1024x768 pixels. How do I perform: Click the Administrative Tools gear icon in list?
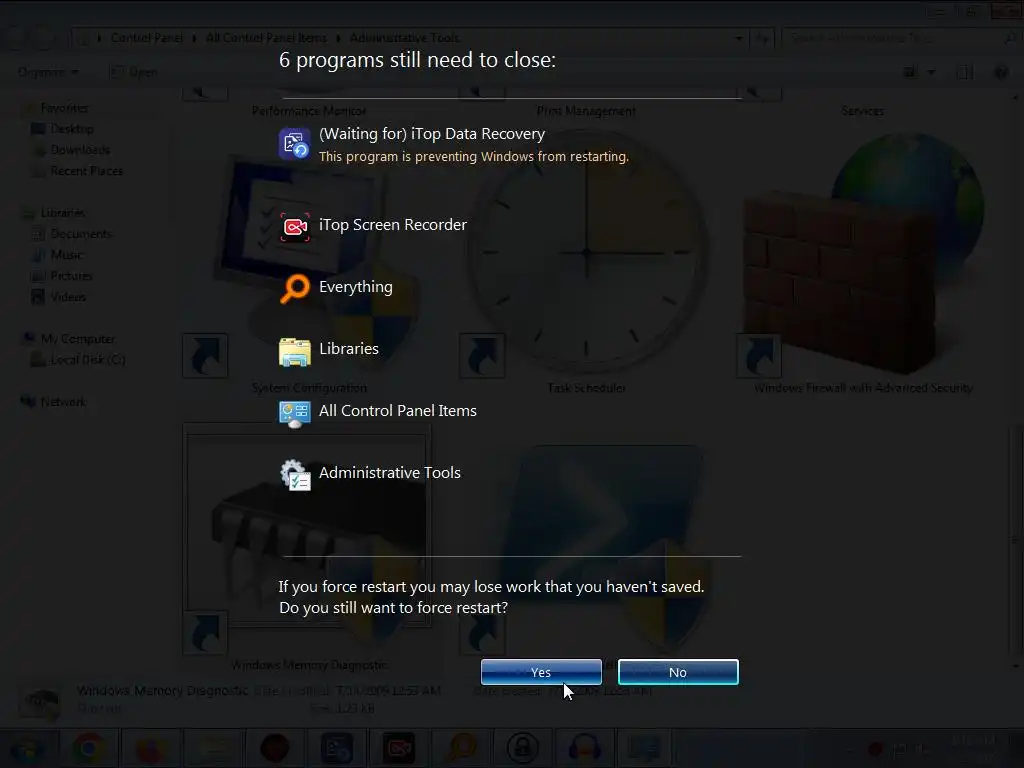click(295, 475)
